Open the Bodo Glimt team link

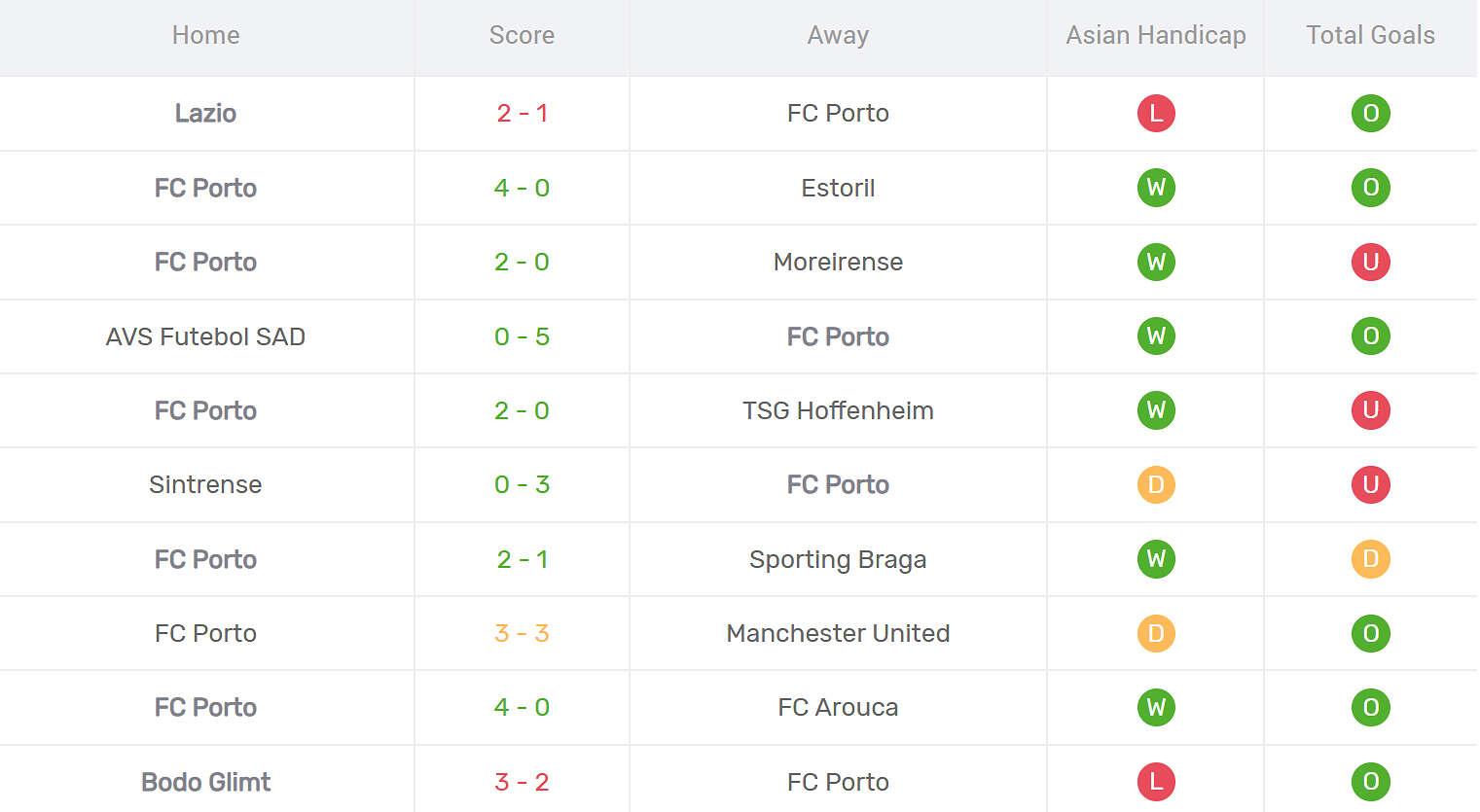click(x=205, y=782)
